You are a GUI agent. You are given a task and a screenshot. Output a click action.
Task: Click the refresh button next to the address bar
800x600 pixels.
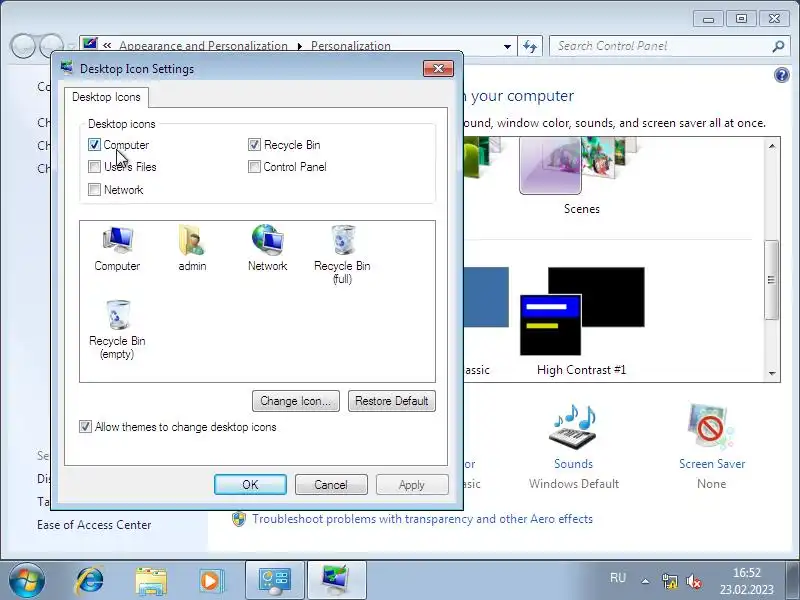[530, 46]
